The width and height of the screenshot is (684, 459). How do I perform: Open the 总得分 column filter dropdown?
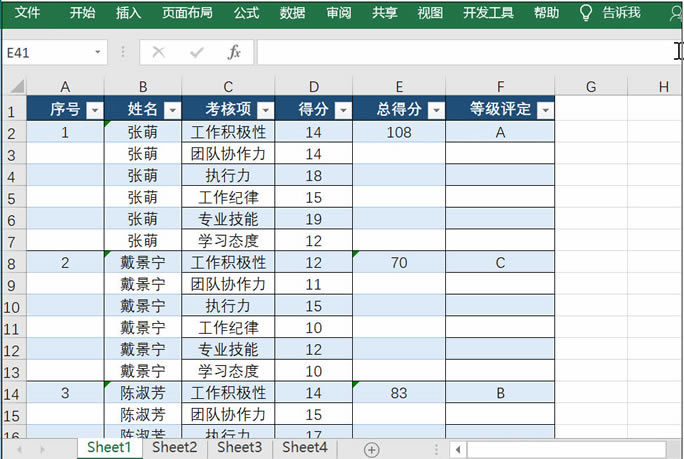coord(436,110)
